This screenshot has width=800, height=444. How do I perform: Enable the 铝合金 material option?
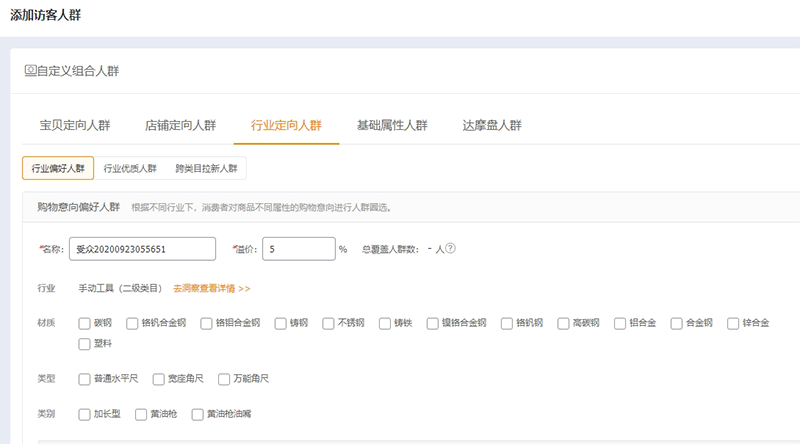tap(620, 323)
